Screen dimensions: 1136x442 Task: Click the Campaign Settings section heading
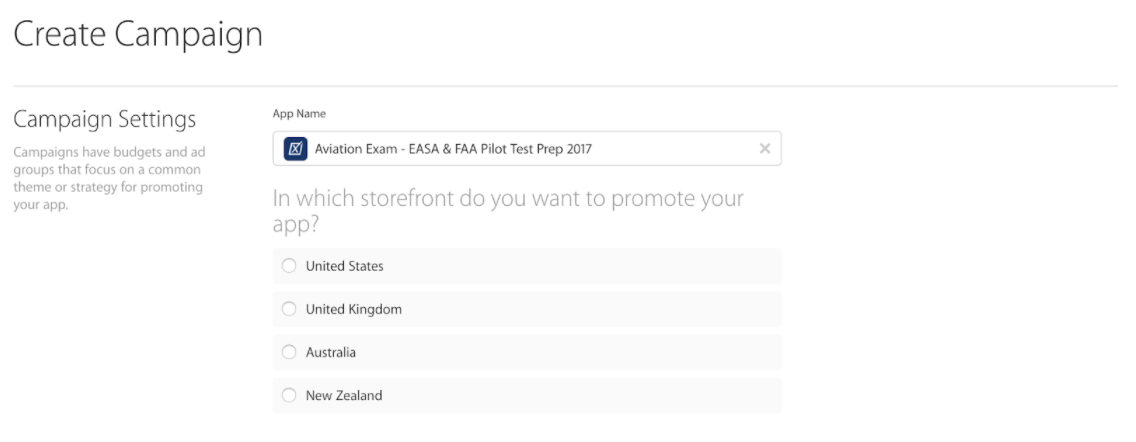pyautogui.click(x=105, y=119)
